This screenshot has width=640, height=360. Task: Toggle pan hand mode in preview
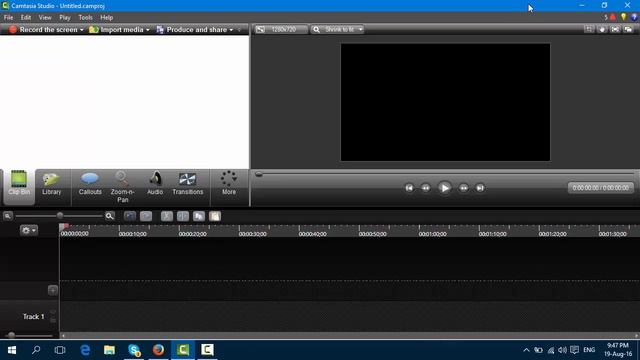coord(602,29)
